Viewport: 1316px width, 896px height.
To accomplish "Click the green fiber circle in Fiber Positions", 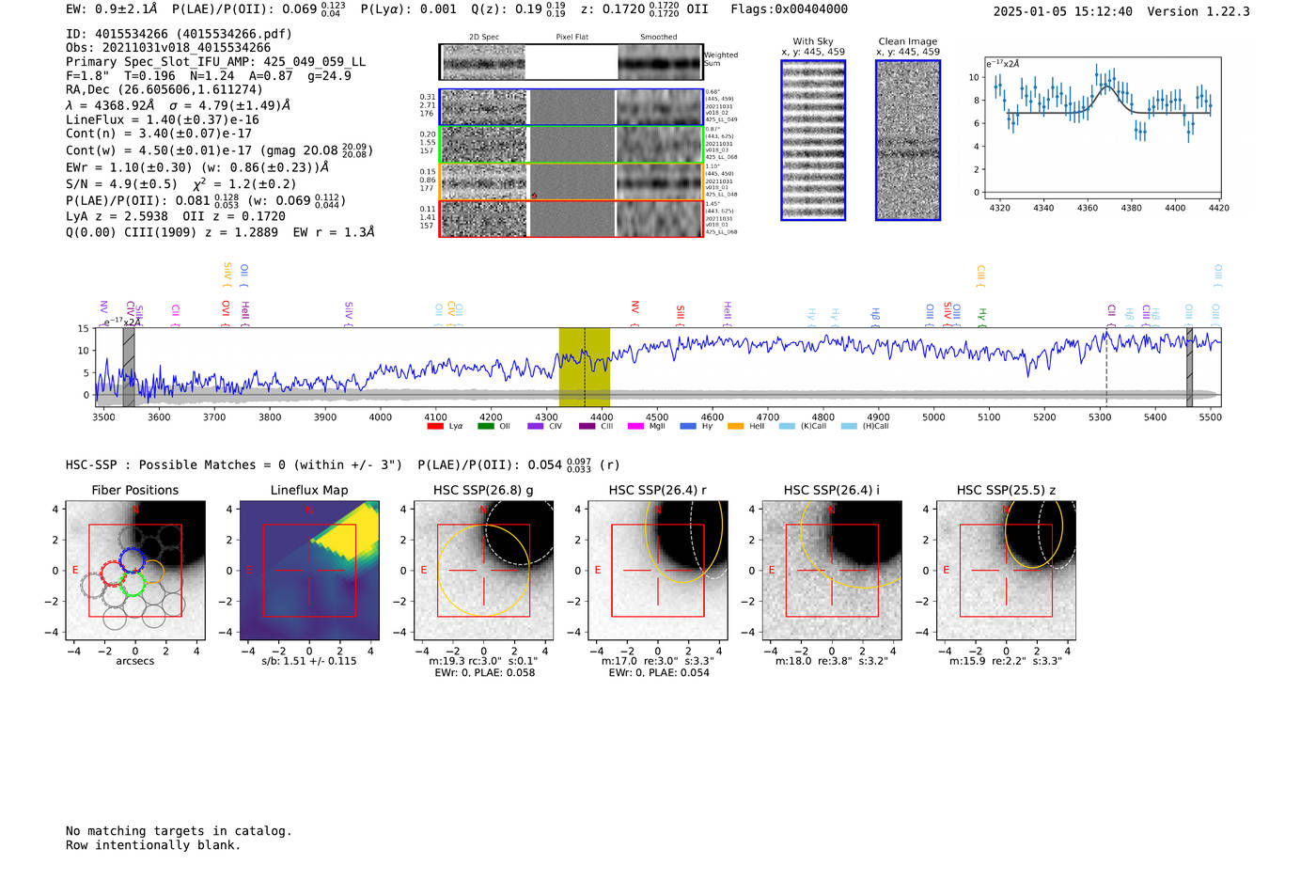I will pos(133,584).
